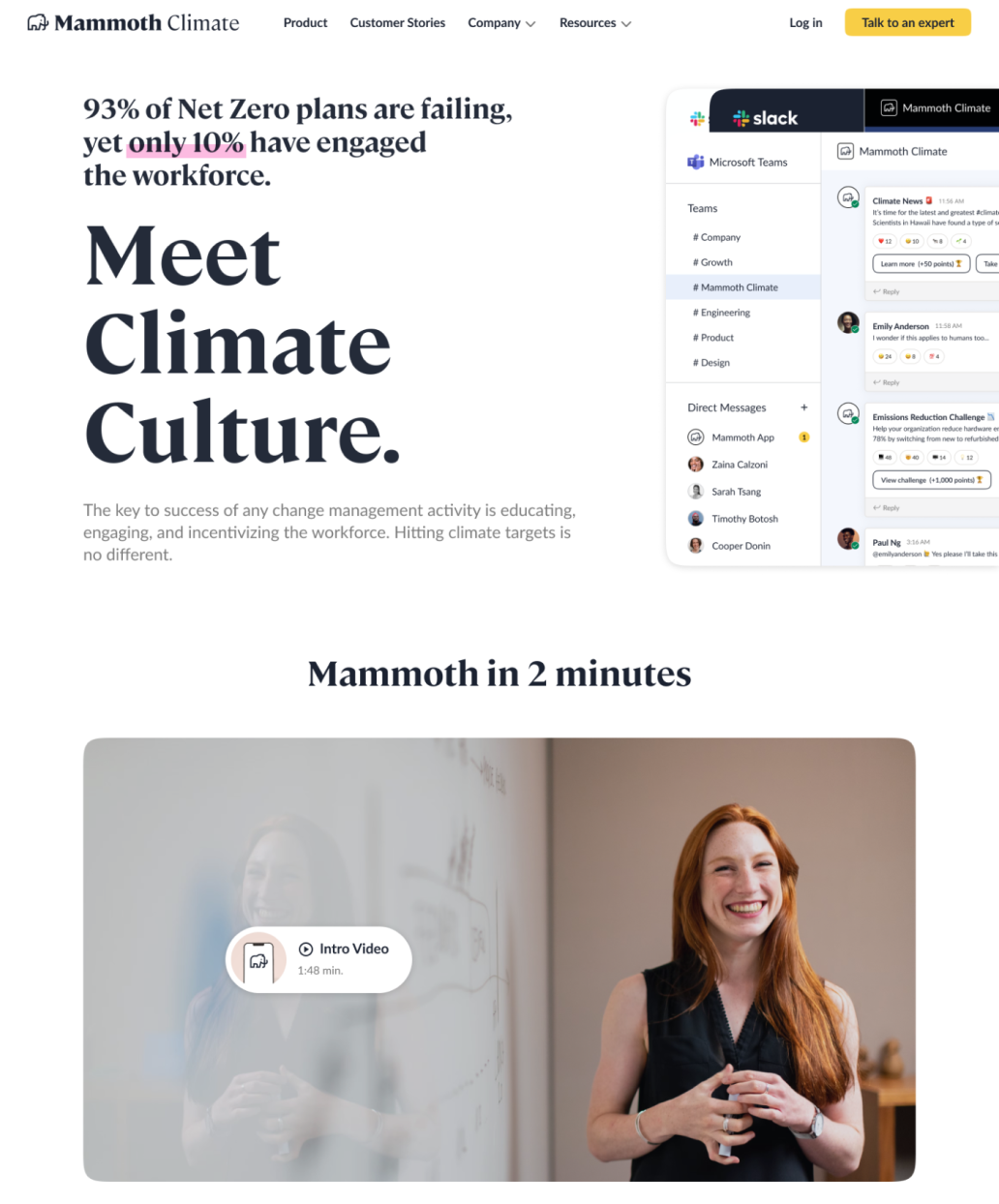This screenshot has width=999, height=1204.
Task: Click the intro video thumbnail
Action: pos(499,959)
